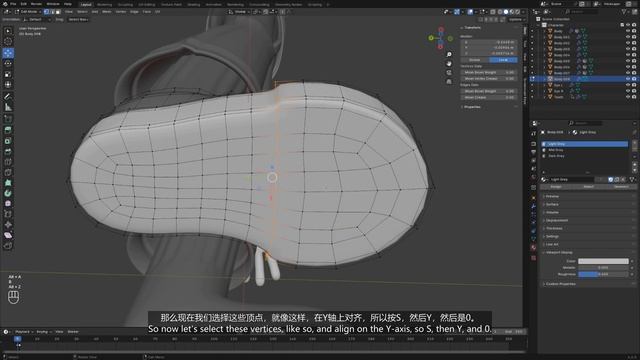Click the pan view hand icon
The width and height of the screenshot is (640, 360).
coord(449,64)
